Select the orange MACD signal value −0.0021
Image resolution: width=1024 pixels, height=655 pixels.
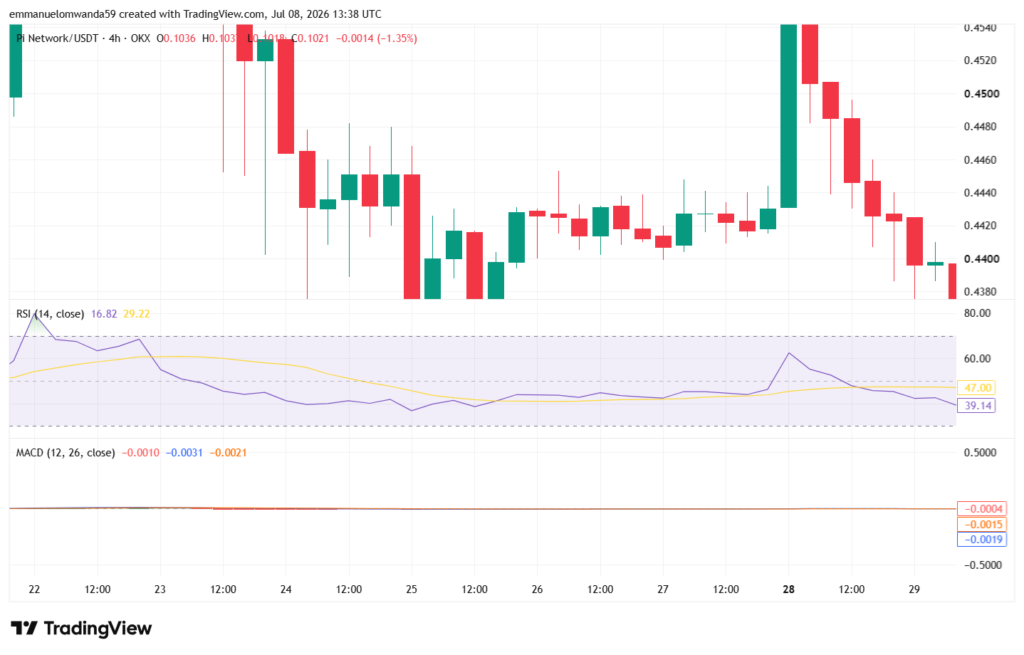pyautogui.click(x=228, y=453)
